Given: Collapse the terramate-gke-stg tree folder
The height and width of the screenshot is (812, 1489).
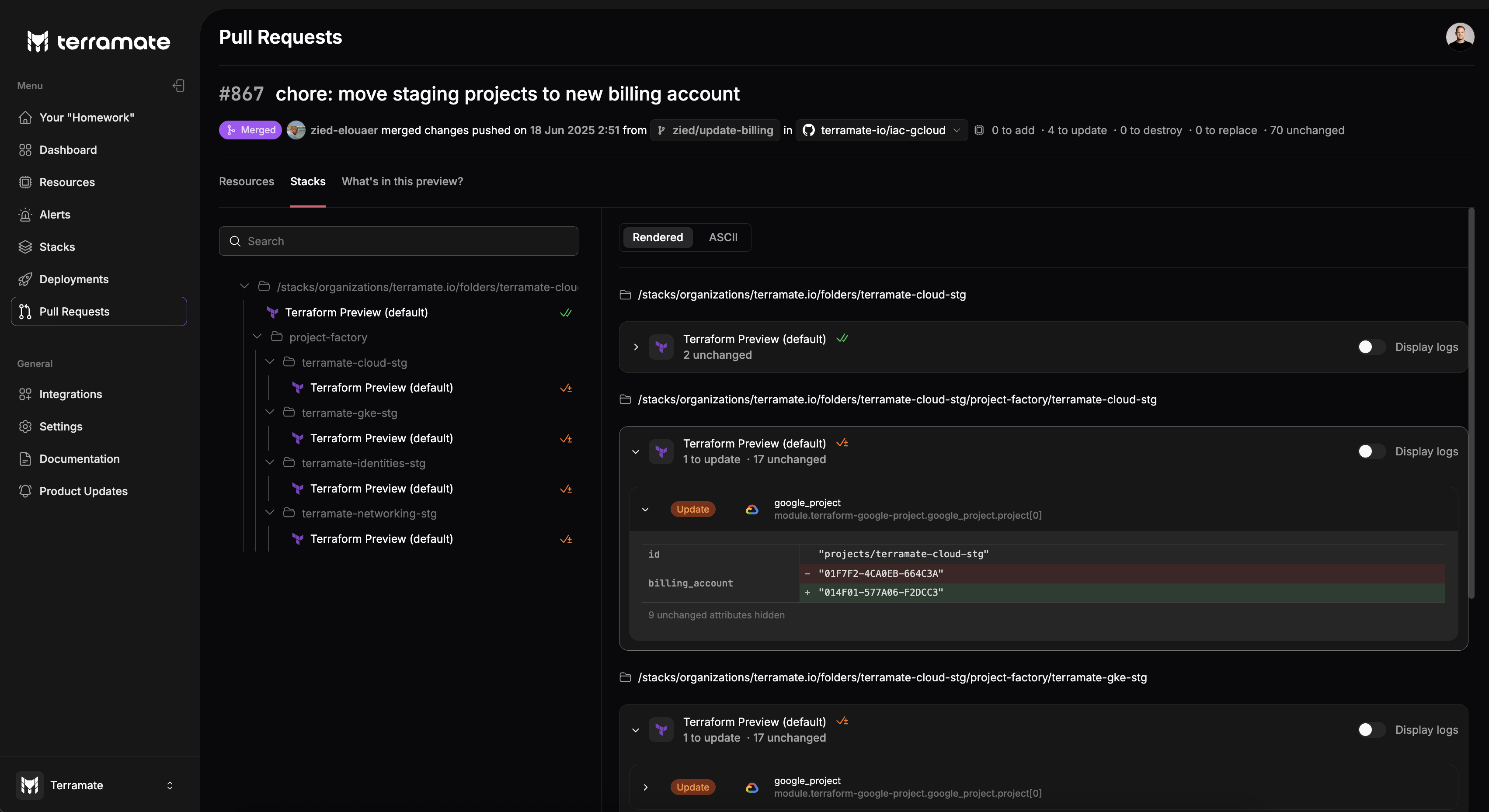Looking at the screenshot, I should pos(270,412).
